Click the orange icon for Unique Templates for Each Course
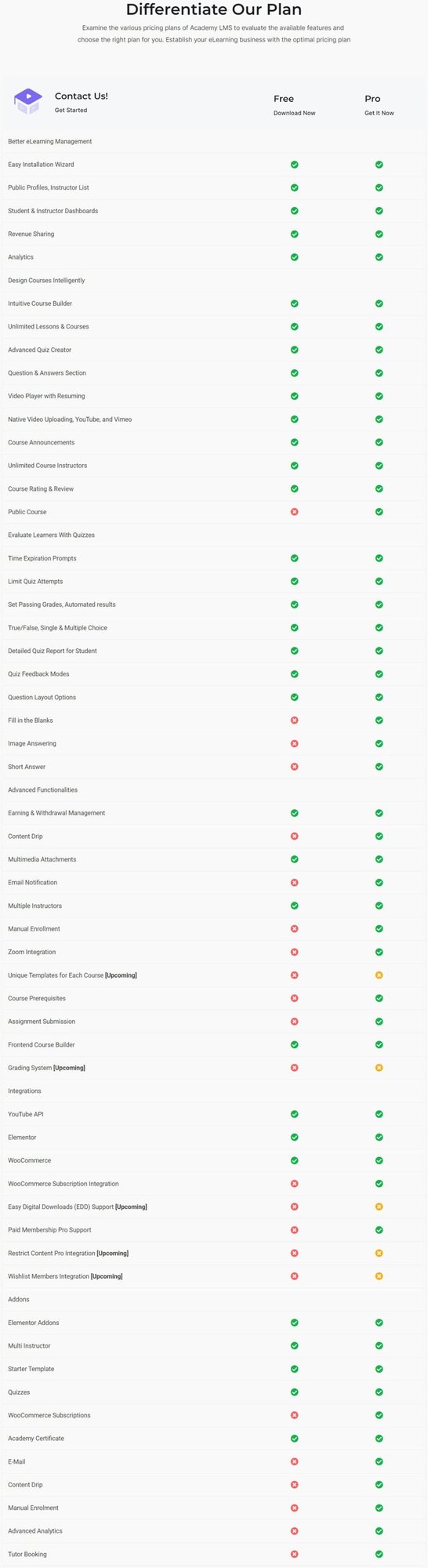Image resolution: width=428 pixels, height=1568 pixels. click(379, 975)
